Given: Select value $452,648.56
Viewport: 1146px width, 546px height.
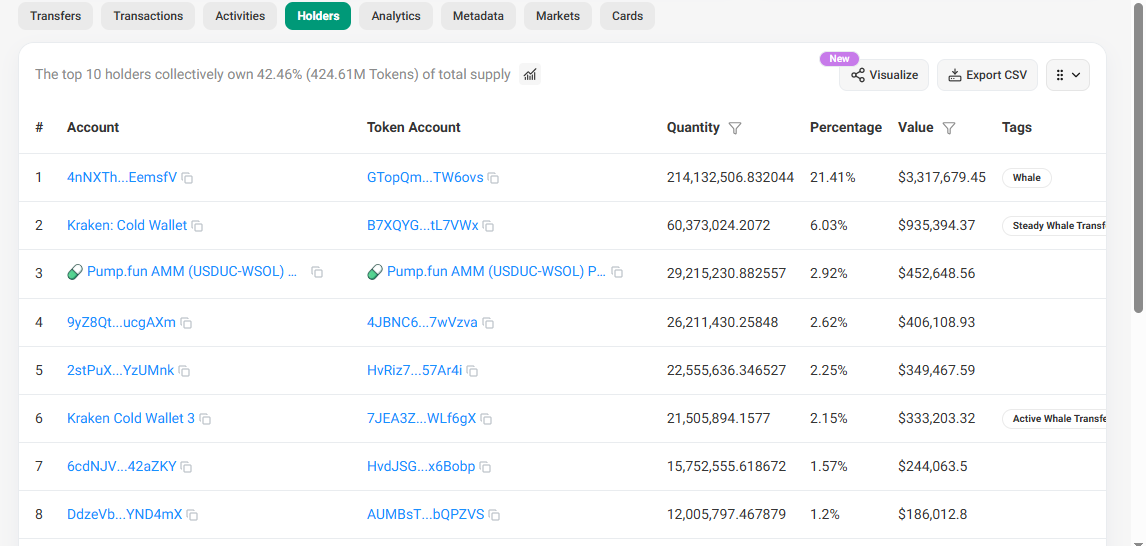Looking at the screenshot, I should tap(936, 273).
